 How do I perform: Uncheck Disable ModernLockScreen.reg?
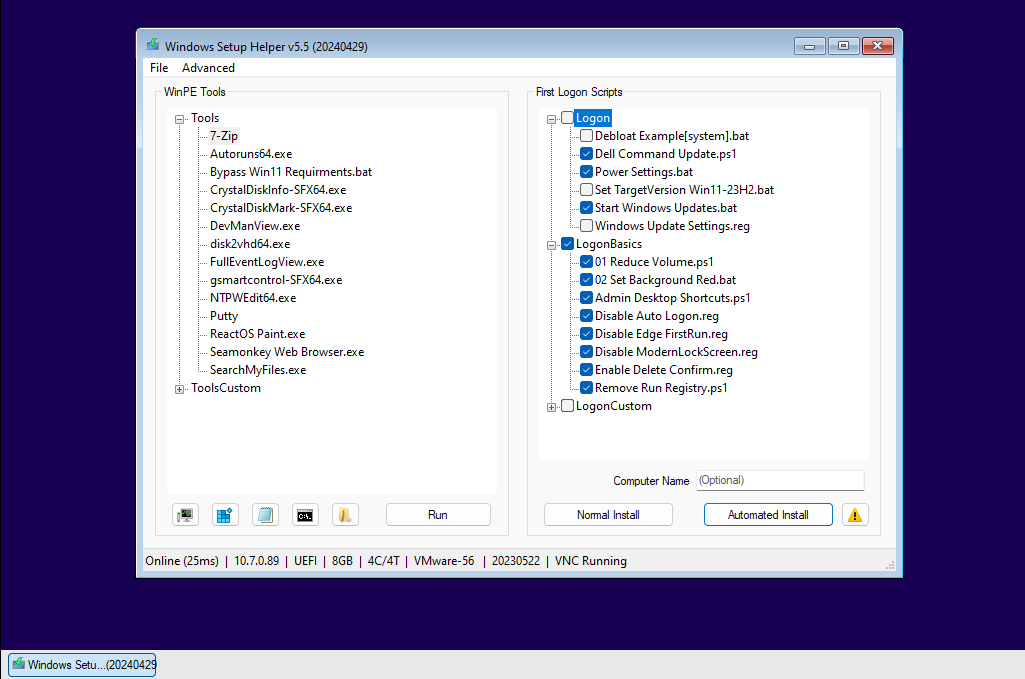click(x=586, y=352)
